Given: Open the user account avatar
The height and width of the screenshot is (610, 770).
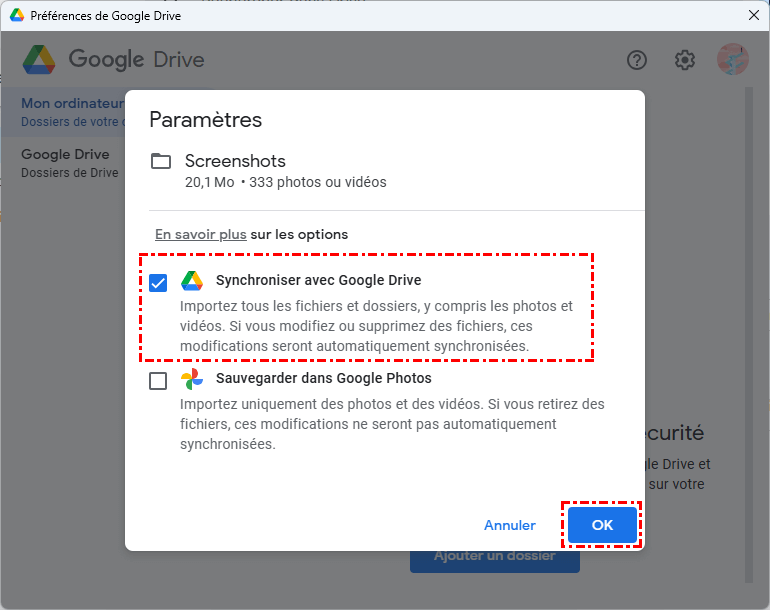Looking at the screenshot, I should [732, 59].
